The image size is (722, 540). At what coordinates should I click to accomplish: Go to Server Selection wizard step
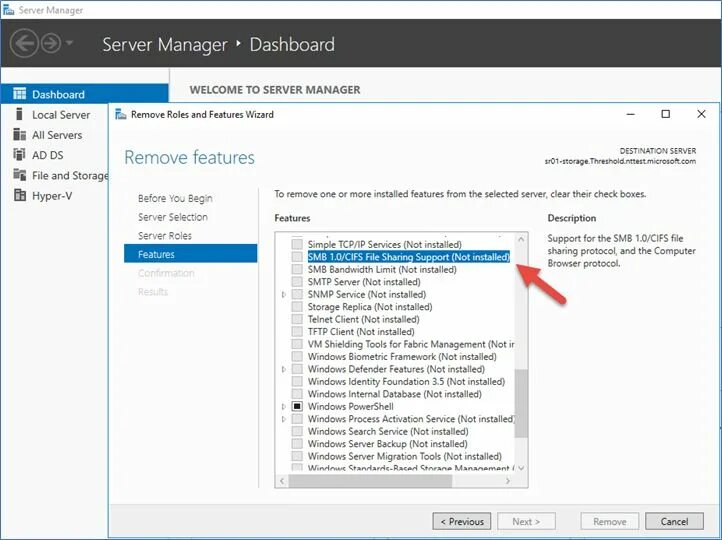coord(173,217)
